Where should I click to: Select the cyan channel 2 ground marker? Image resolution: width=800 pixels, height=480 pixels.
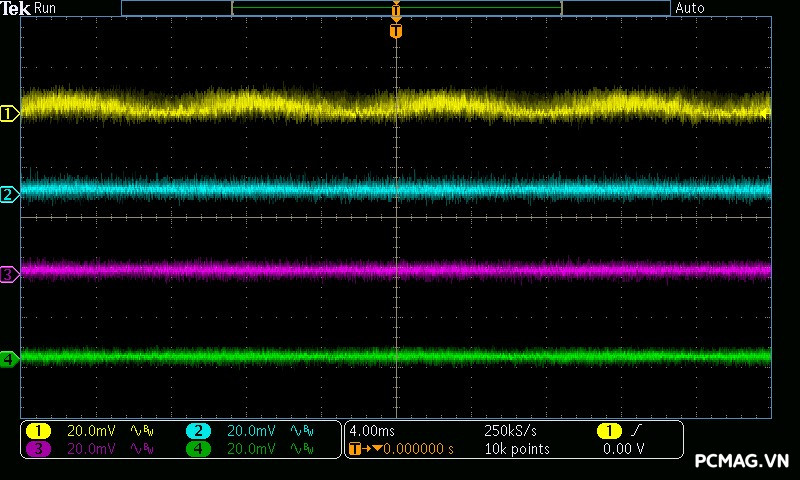pyautogui.click(x=10, y=194)
